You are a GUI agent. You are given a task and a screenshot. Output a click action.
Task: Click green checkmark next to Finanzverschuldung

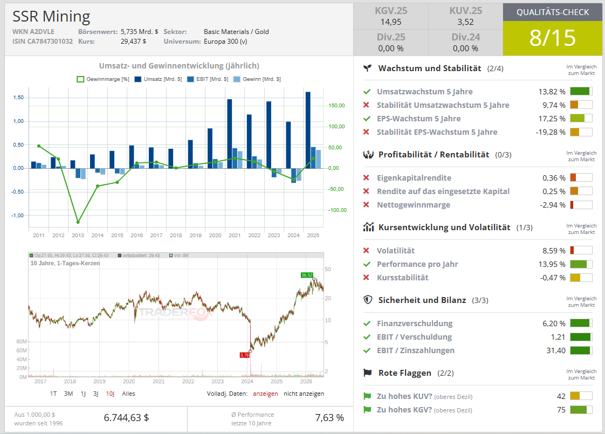(x=367, y=324)
